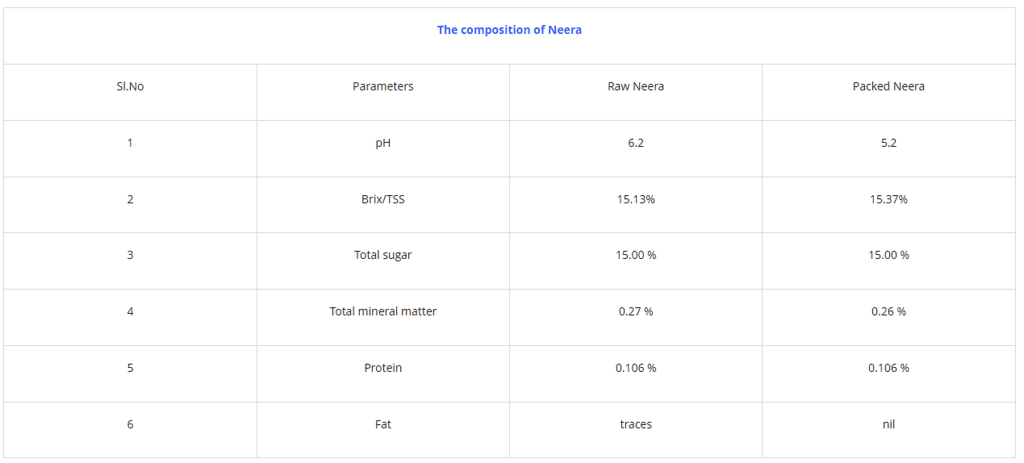The image size is (1024, 463).
Task: Click the Raw Neera pH value 6.2
Action: click(x=636, y=143)
